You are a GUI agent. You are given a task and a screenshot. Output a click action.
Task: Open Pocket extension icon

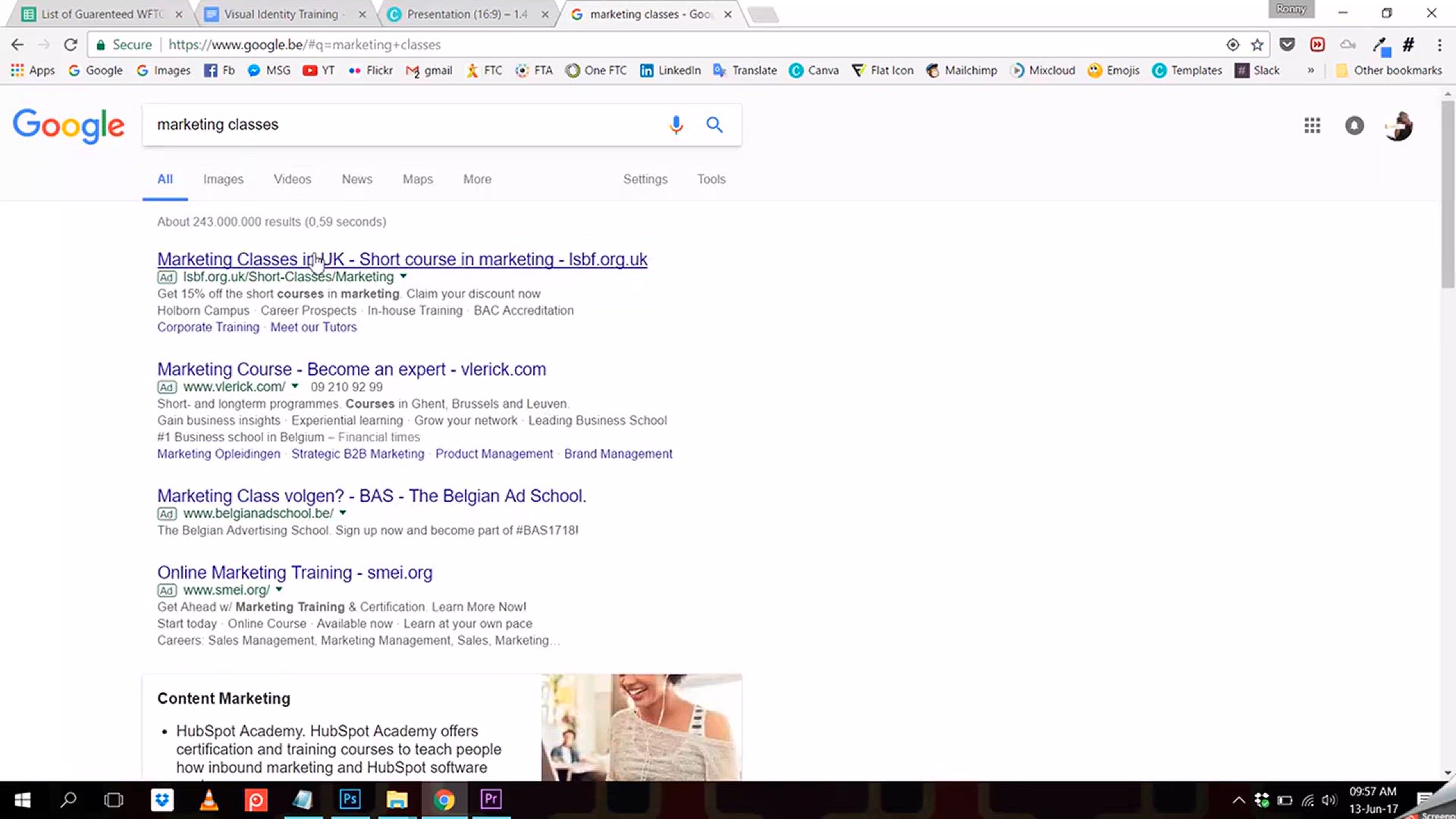1287,45
